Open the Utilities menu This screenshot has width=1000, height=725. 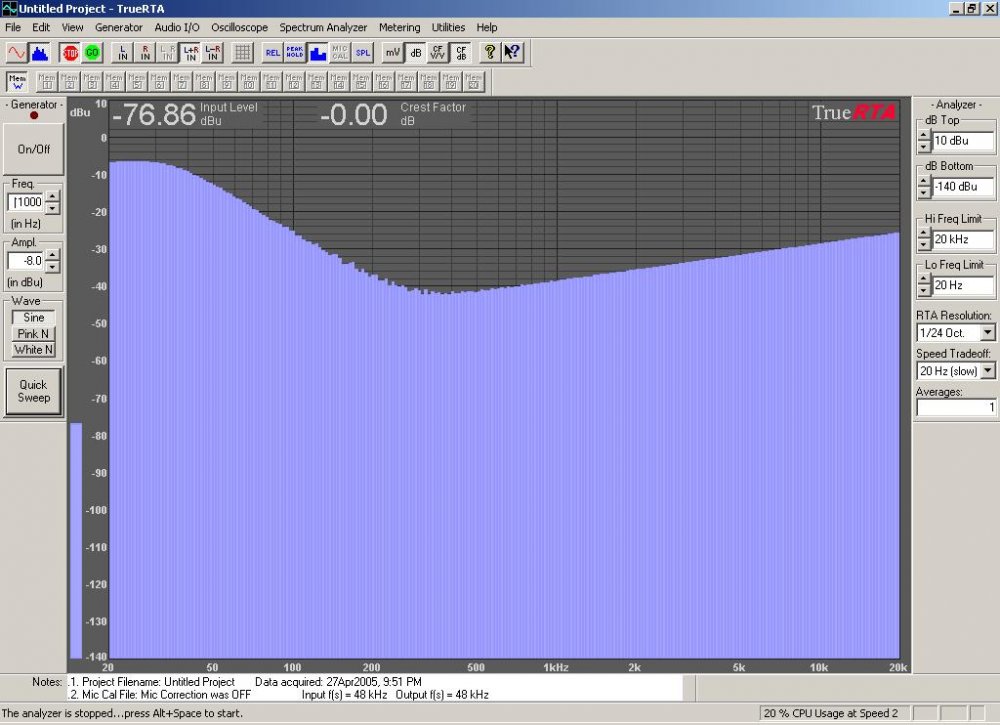pyautogui.click(x=448, y=27)
